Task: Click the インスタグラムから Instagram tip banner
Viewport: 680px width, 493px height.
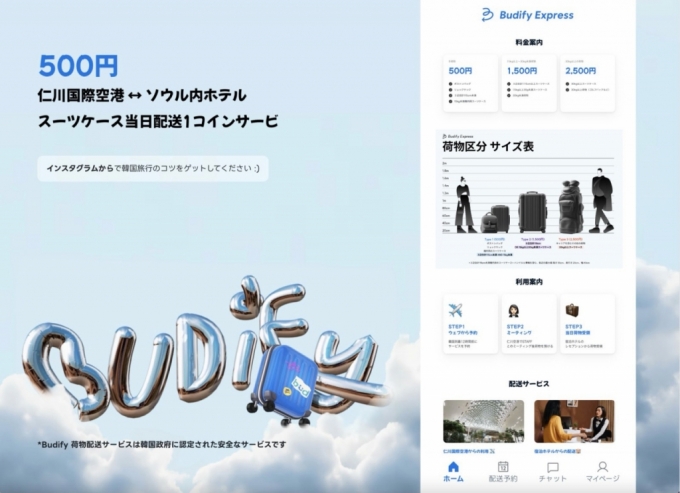Action: pyautogui.click(x=153, y=168)
